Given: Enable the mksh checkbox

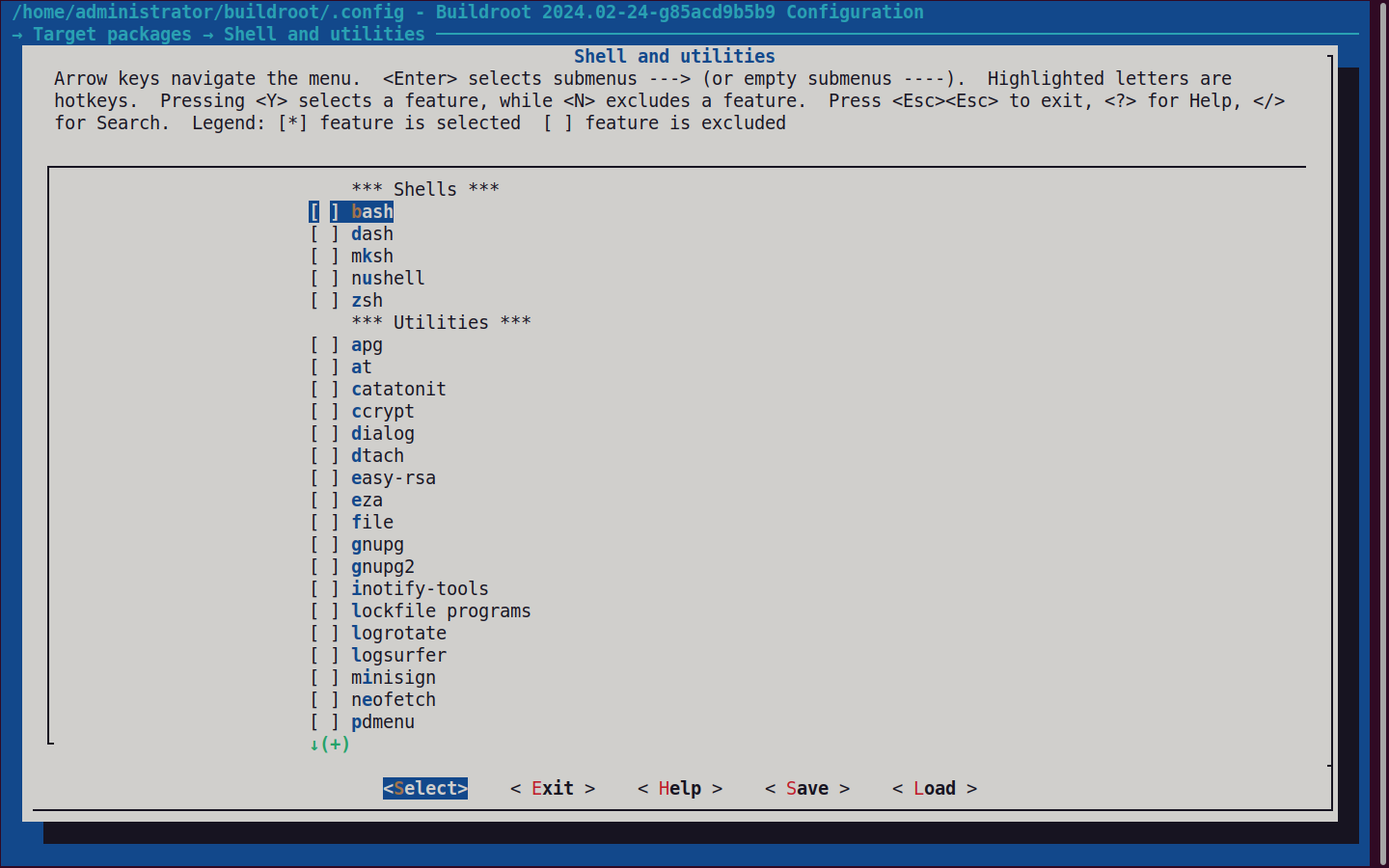Looking at the screenshot, I should [324, 257].
